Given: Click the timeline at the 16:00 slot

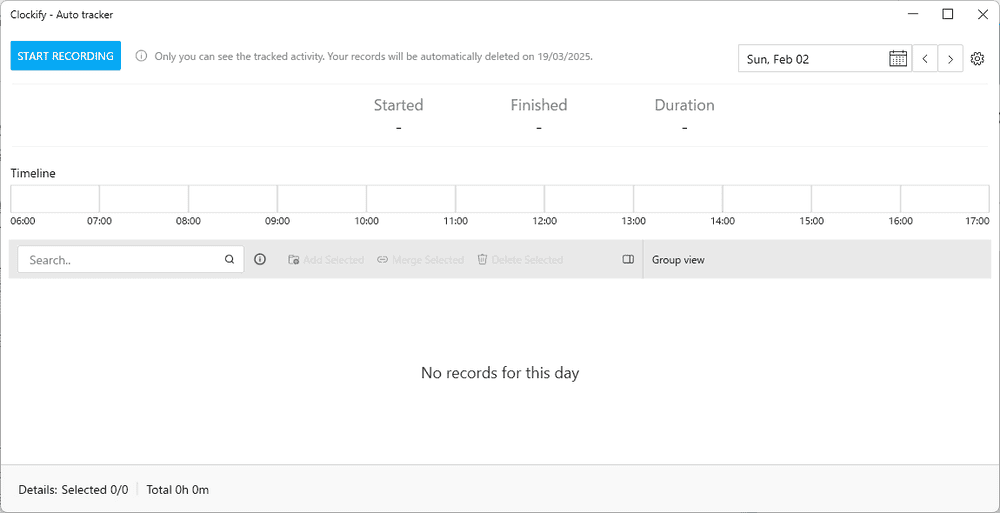Looking at the screenshot, I should [945, 198].
